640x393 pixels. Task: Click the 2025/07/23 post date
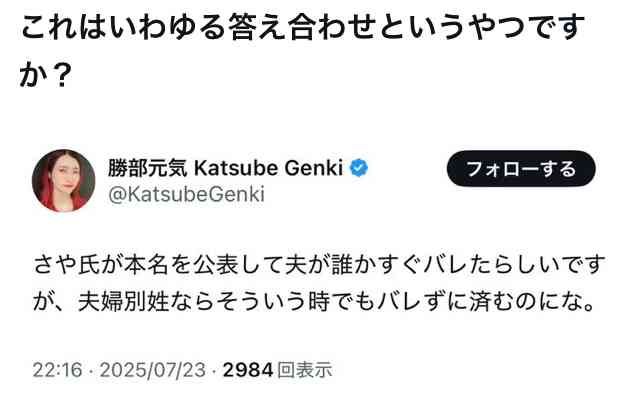pos(153,370)
